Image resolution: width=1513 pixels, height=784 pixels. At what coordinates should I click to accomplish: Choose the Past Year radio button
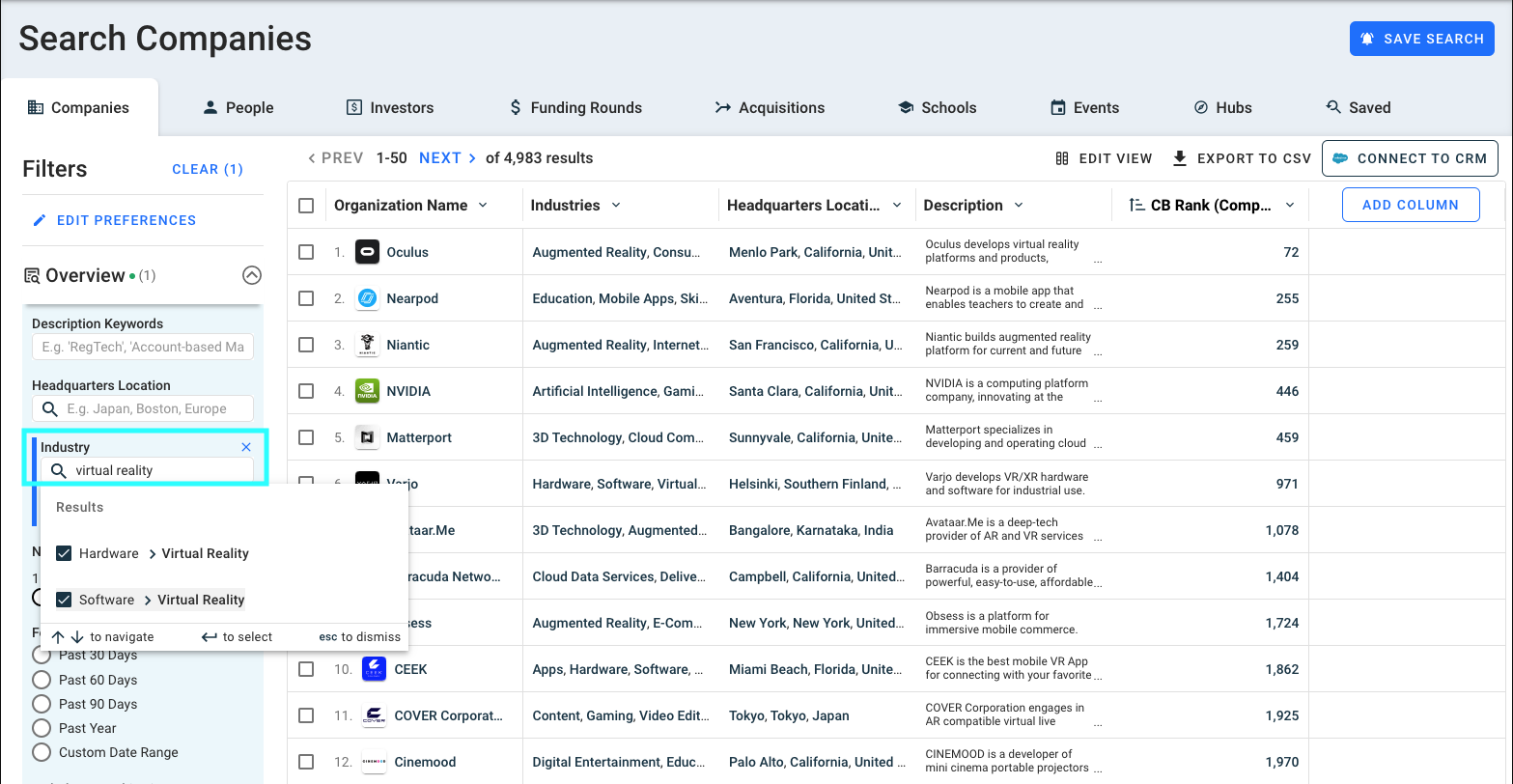[x=42, y=728]
